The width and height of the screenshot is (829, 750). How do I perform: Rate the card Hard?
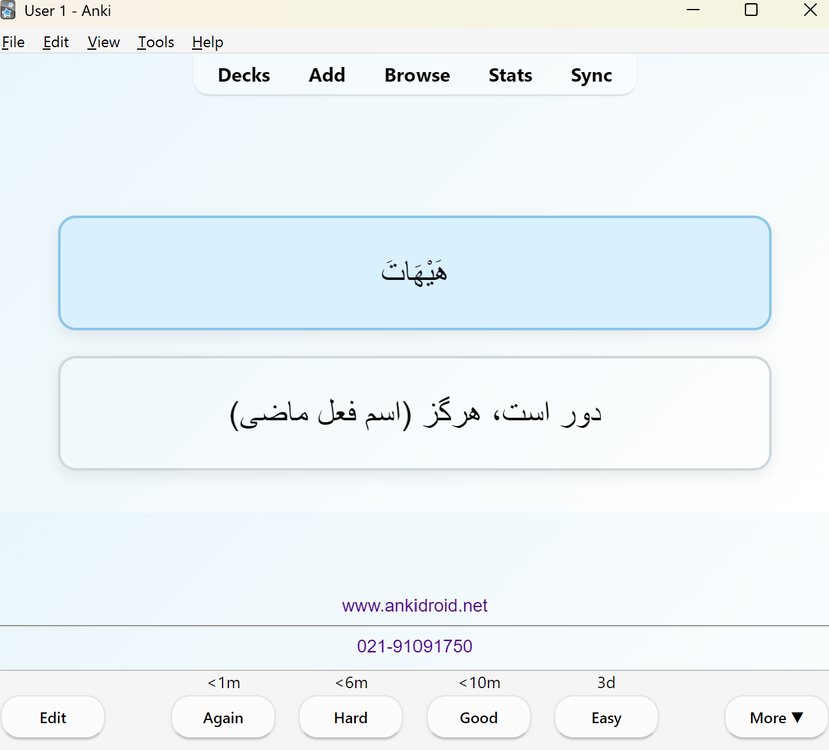pos(351,717)
